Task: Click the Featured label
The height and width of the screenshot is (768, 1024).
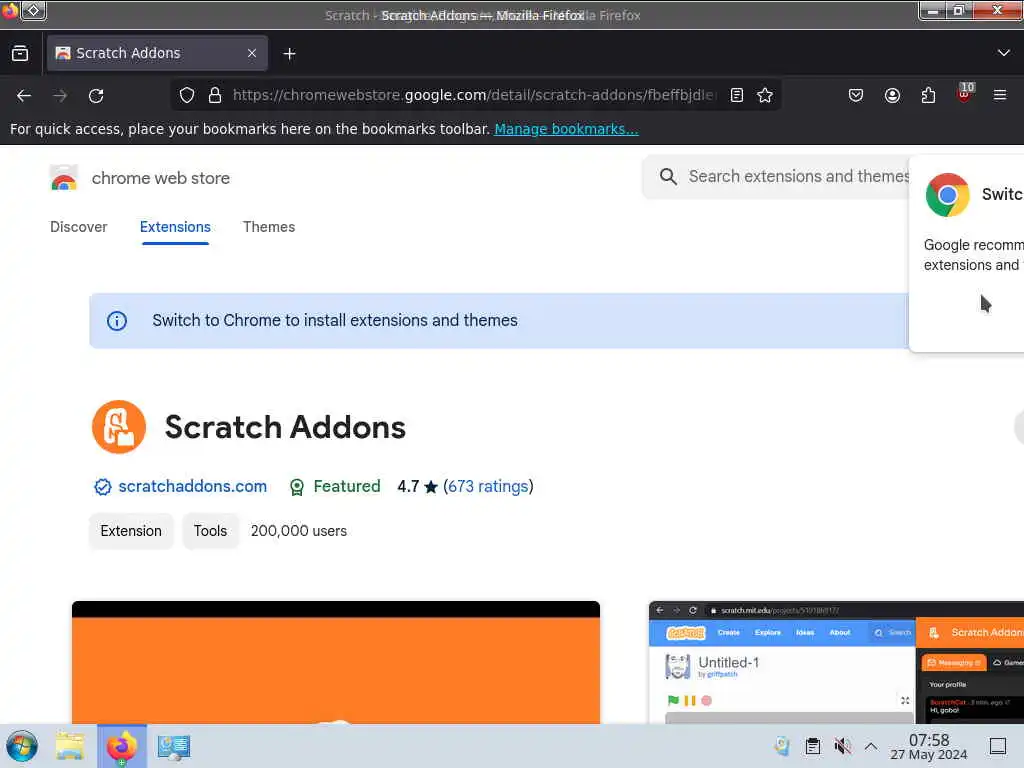Action: pyautogui.click(x=347, y=487)
